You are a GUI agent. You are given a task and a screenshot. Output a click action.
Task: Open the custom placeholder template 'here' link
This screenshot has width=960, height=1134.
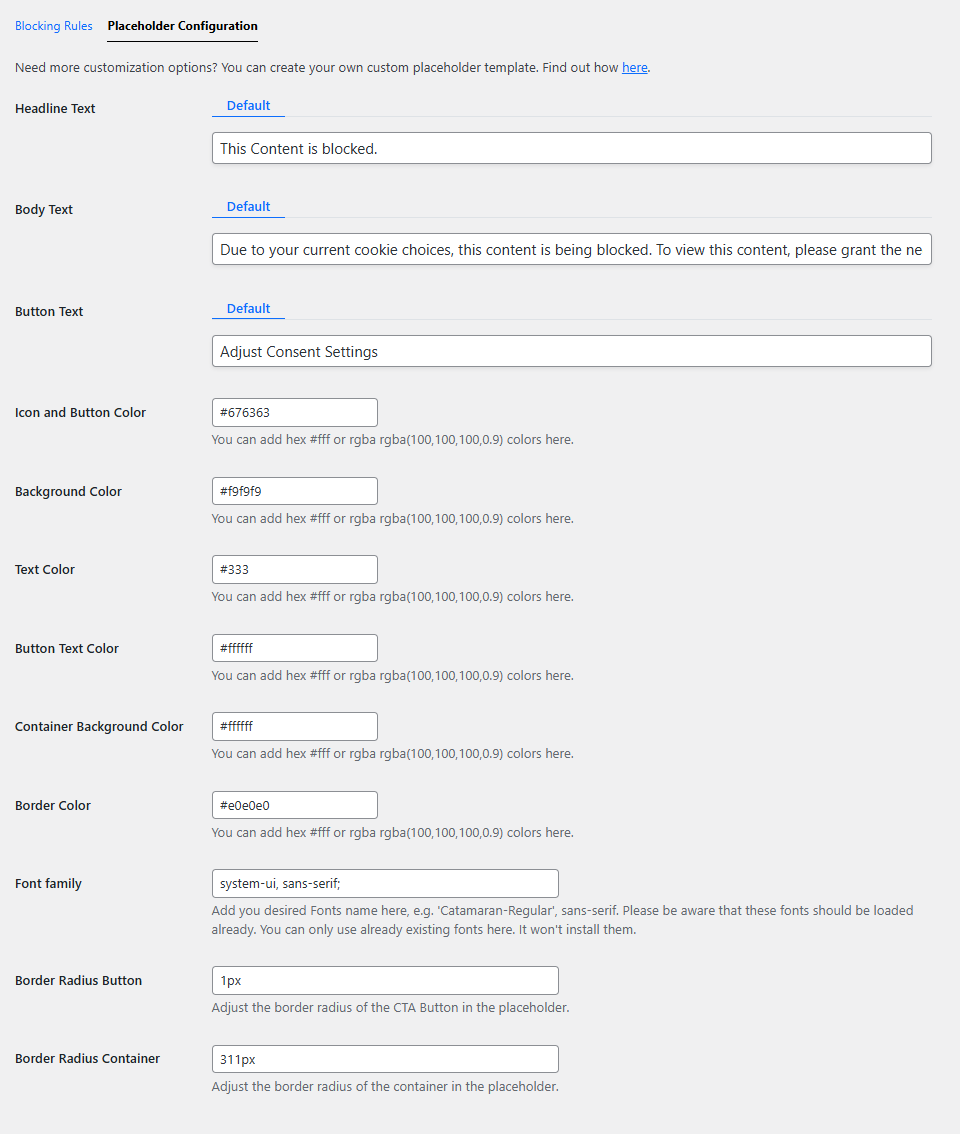click(634, 67)
